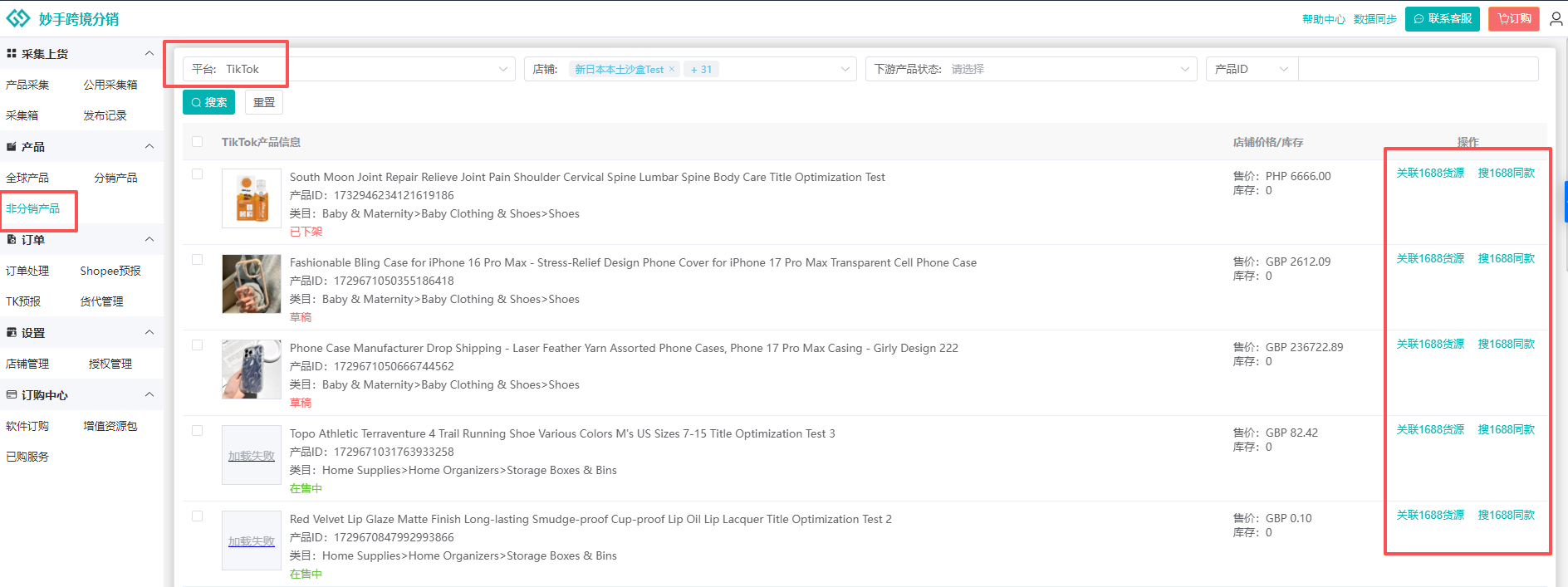Image resolution: width=1568 pixels, height=587 pixels.
Task: Click 搜1688同款 for South Moon product
Action: point(1507,173)
